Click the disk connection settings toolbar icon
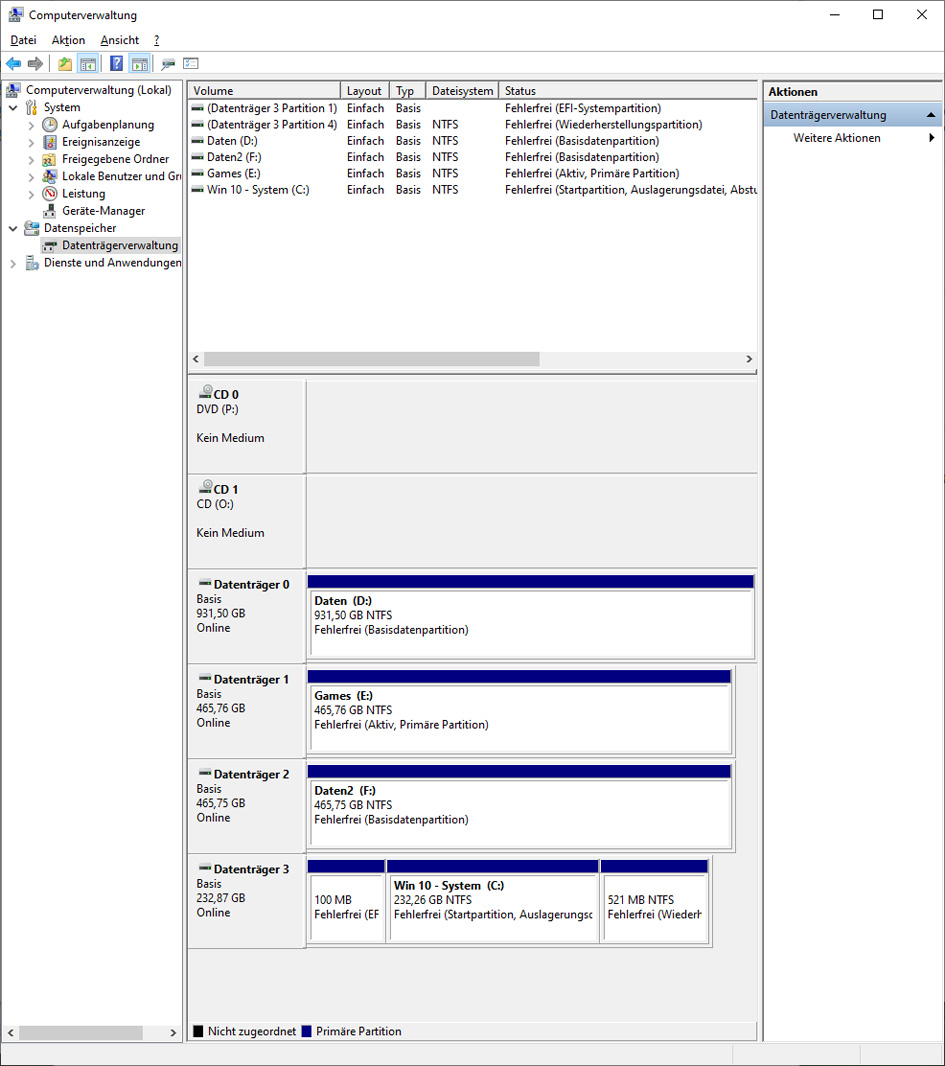The height and width of the screenshot is (1066, 945). [x=168, y=64]
